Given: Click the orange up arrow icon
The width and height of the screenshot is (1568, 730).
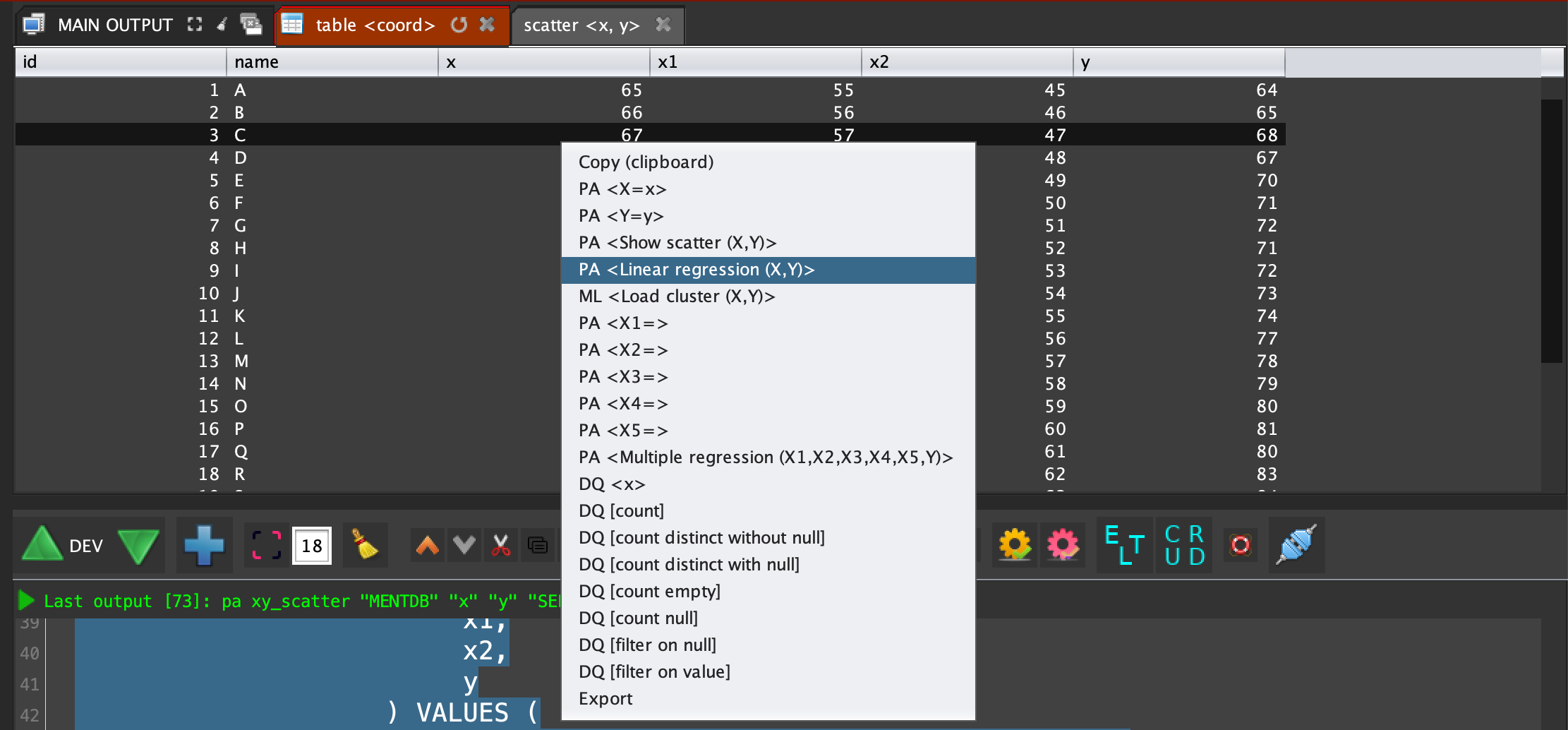Looking at the screenshot, I should (x=428, y=545).
